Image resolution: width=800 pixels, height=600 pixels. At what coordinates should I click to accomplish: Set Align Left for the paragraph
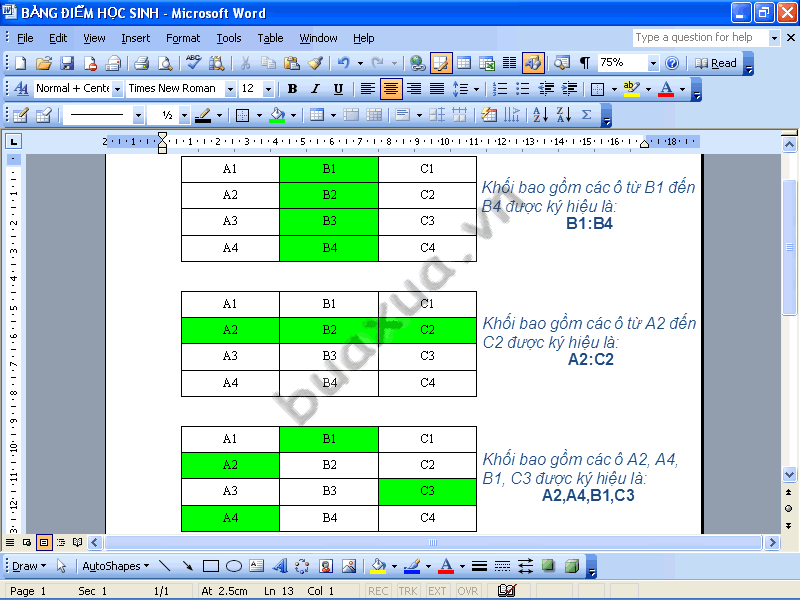[367, 89]
